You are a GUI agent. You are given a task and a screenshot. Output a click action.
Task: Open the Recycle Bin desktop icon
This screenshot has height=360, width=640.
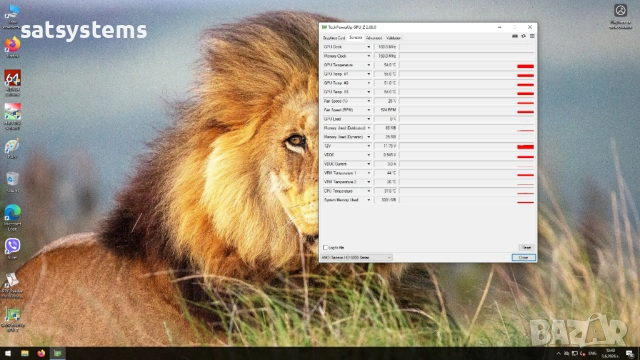coord(12,182)
